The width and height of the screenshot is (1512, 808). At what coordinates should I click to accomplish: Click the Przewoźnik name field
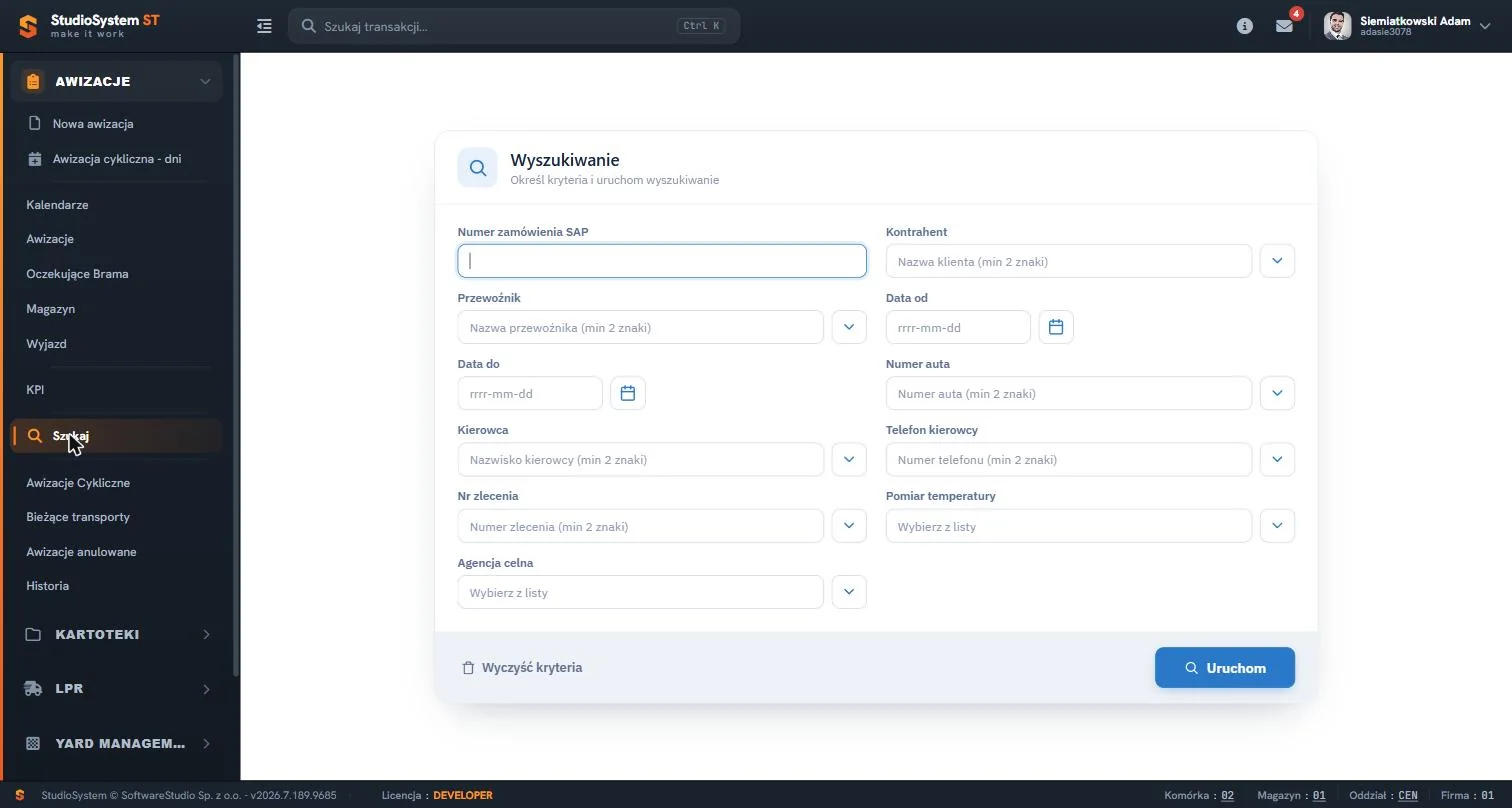641,327
